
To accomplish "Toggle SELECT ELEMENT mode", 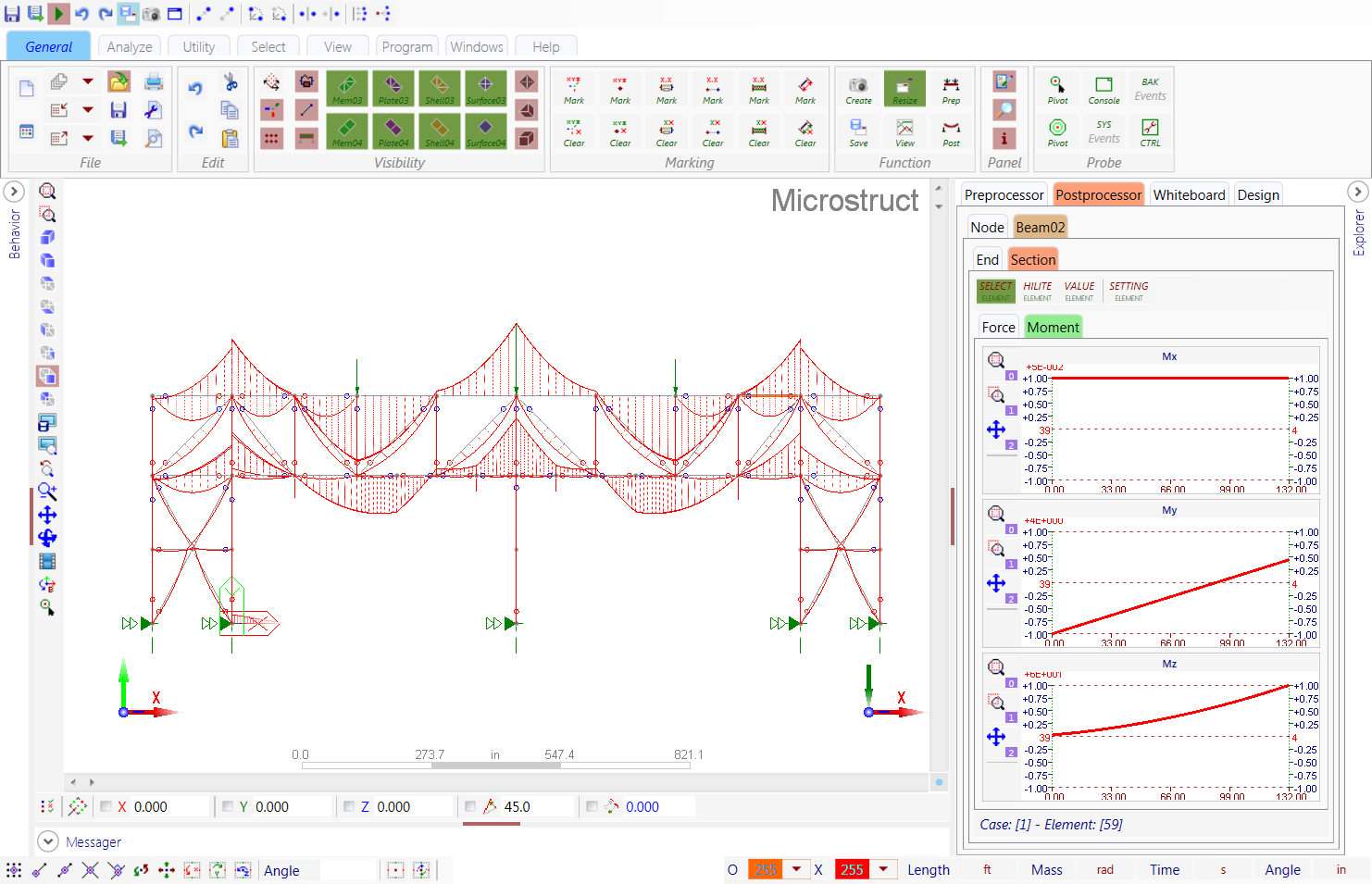I will pyautogui.click(x=996, y=291).
